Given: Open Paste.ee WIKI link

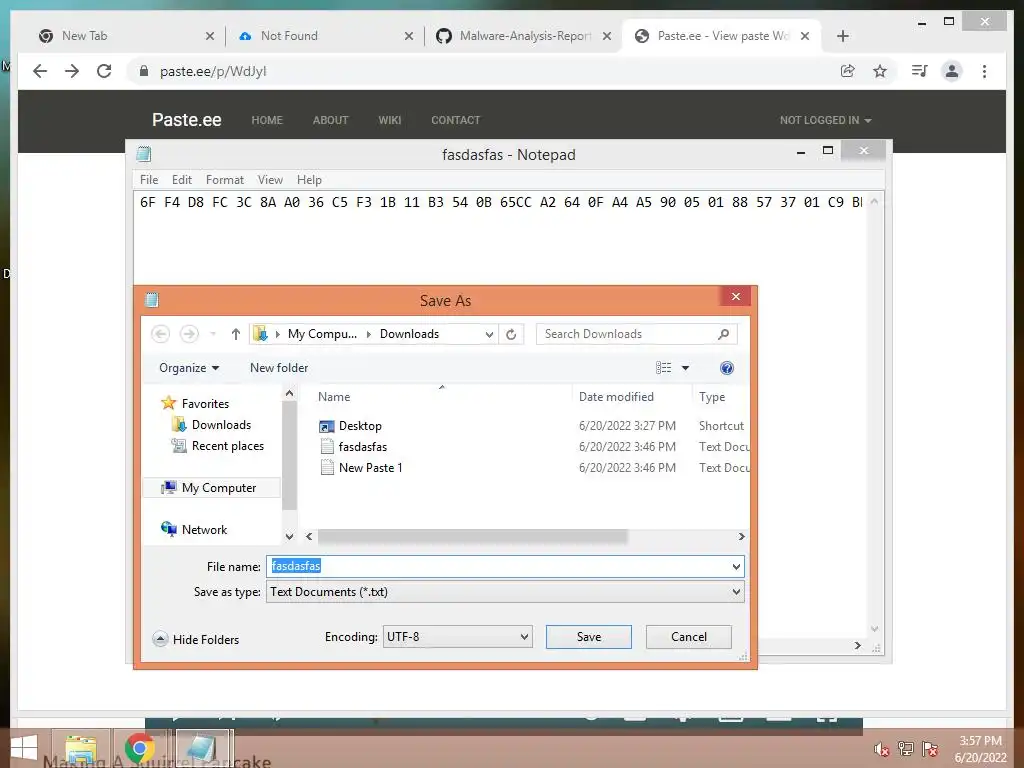Looking at the screenshot, I should [x=390, y=120].
